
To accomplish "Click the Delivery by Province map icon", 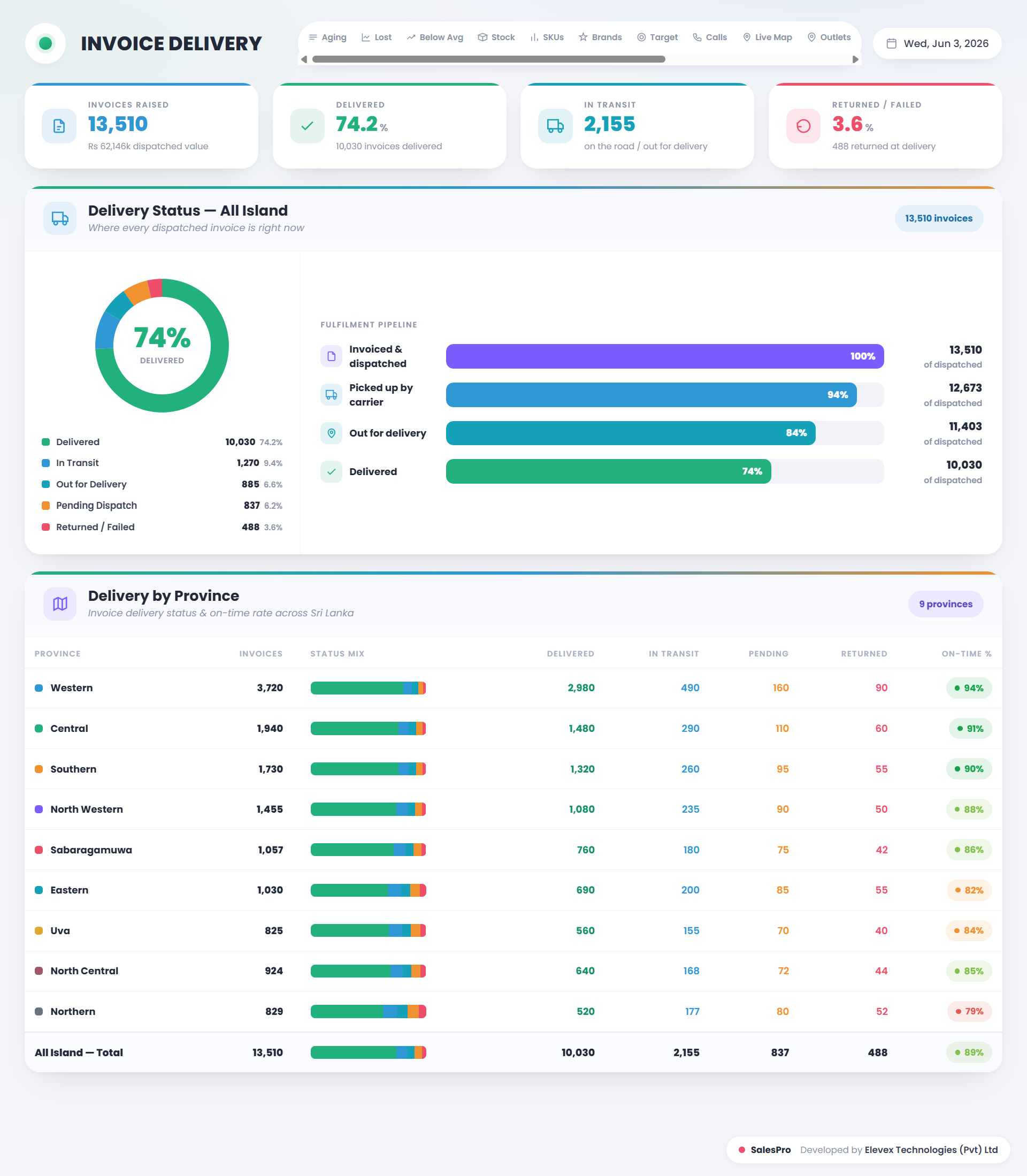I will pyautogui.click(x=59, y=604).
